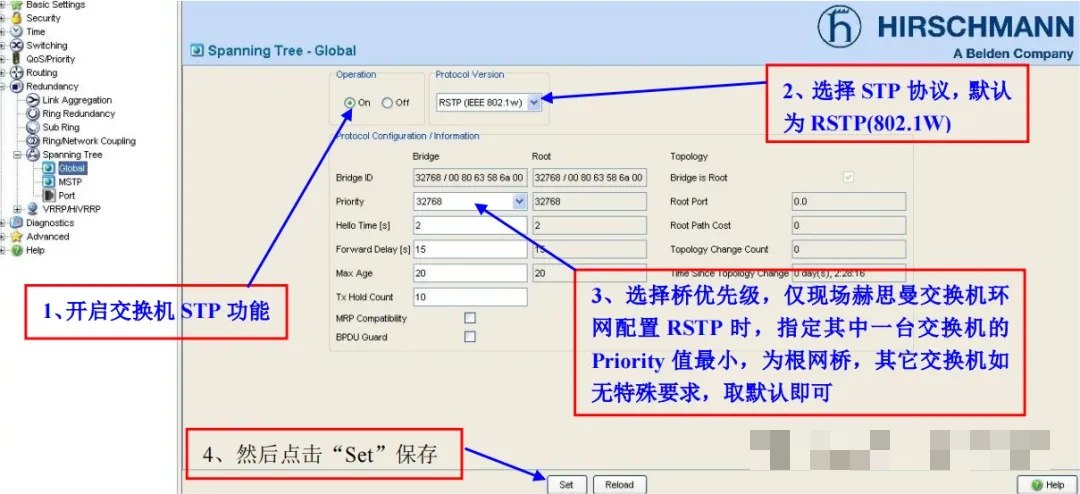Click the Link Aggregation icon
Viewport: 1080px width, 494px height.
pos(32,101)
